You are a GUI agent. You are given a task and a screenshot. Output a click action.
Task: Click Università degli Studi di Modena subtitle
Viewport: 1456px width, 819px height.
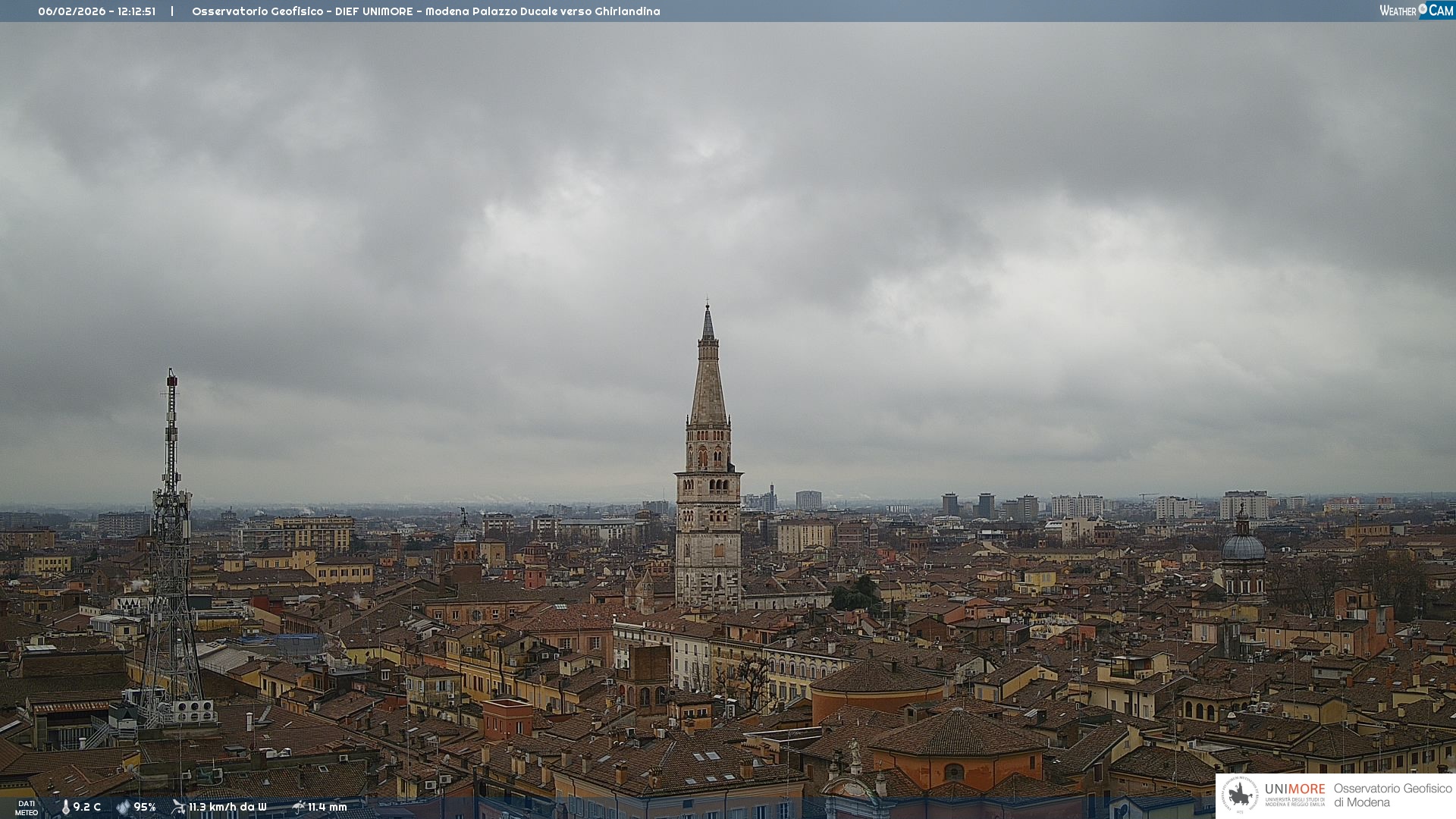coord(1294,802)
